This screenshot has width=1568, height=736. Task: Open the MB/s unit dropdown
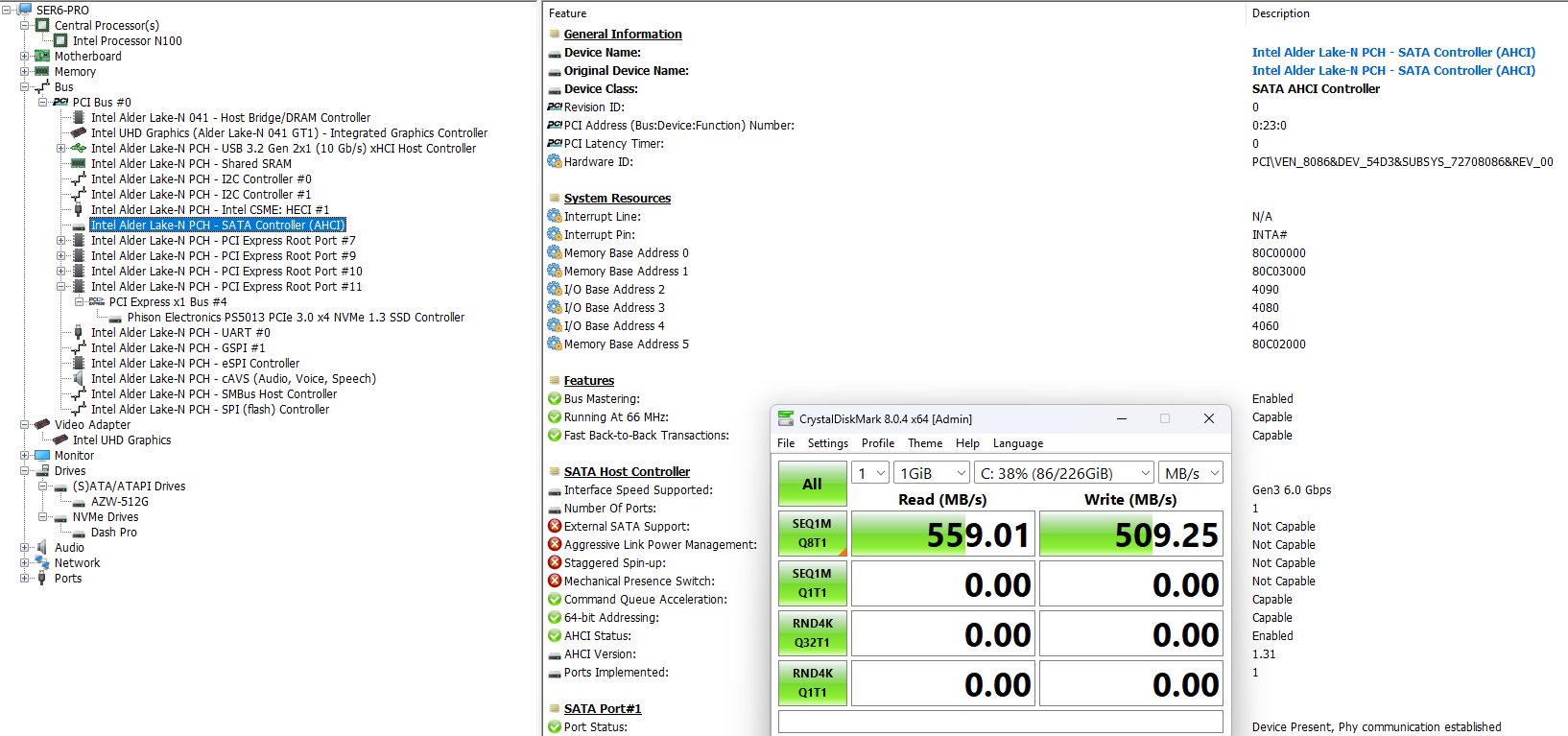(1191, 473)
